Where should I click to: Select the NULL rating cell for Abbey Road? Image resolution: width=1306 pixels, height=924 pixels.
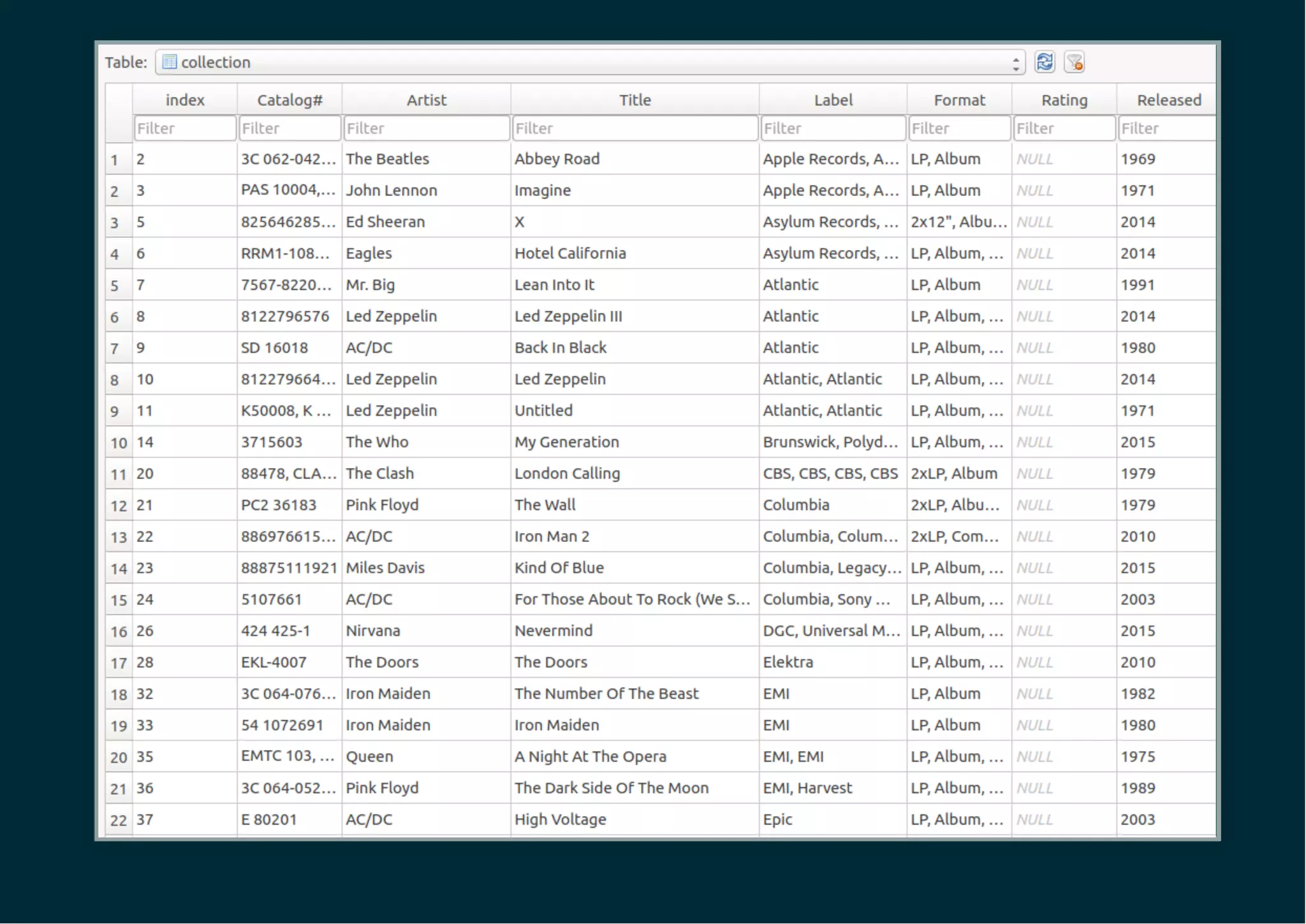tap(1064, 159)
